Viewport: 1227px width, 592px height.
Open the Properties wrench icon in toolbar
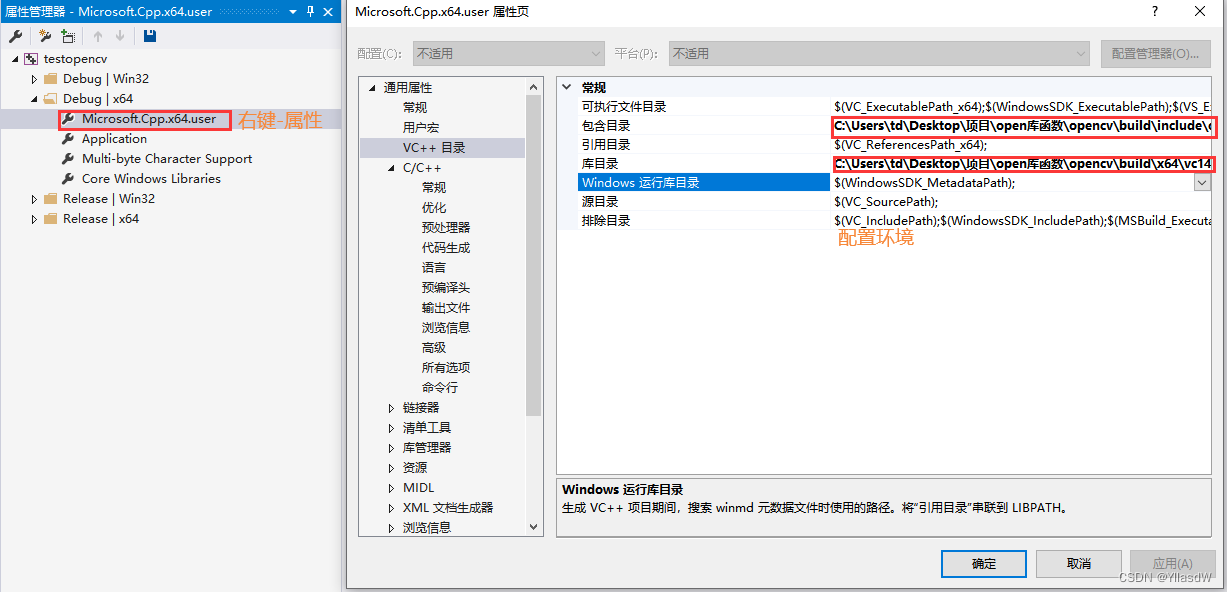[16, 36]
